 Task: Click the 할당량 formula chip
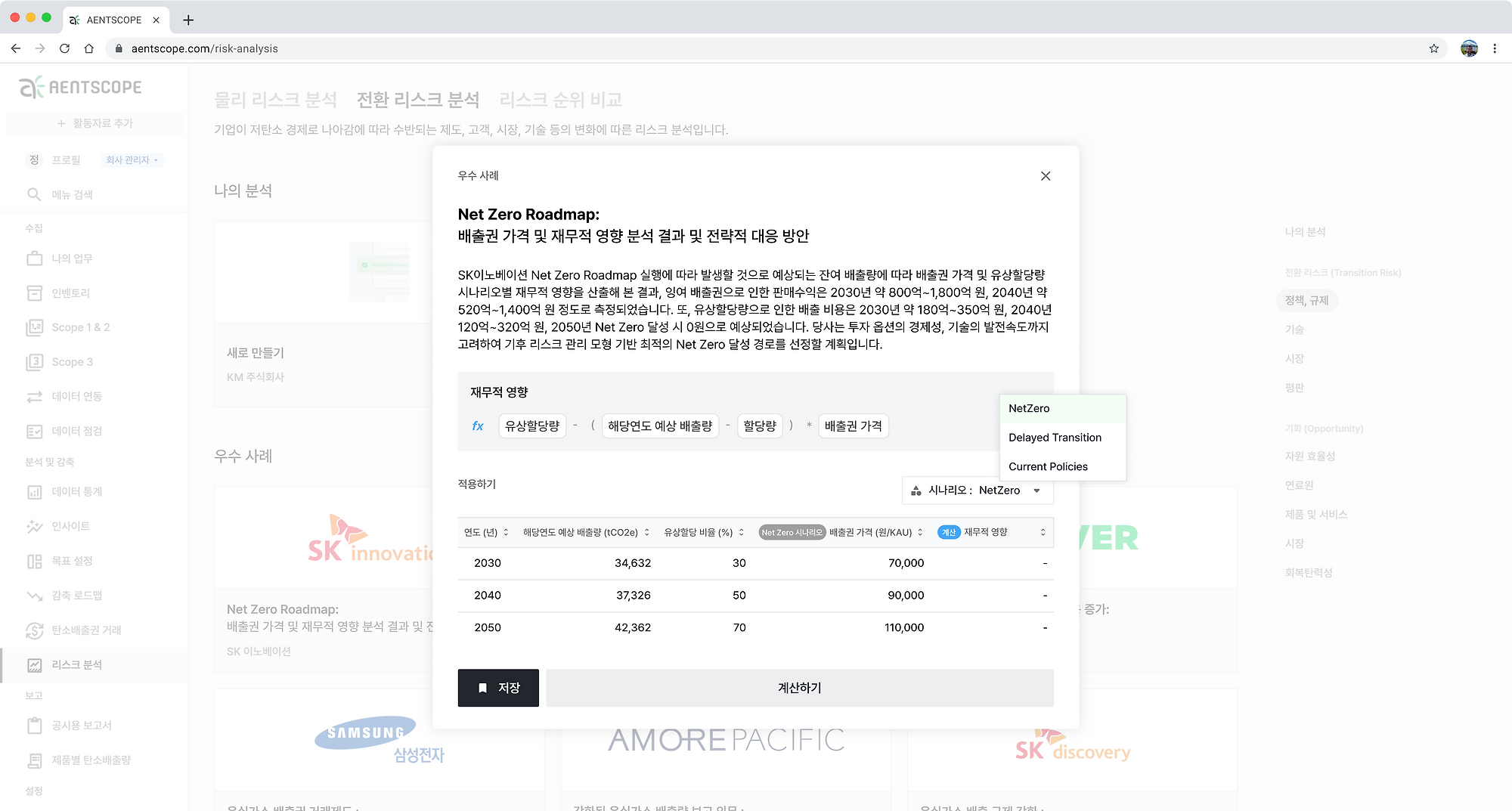(760, 426)
